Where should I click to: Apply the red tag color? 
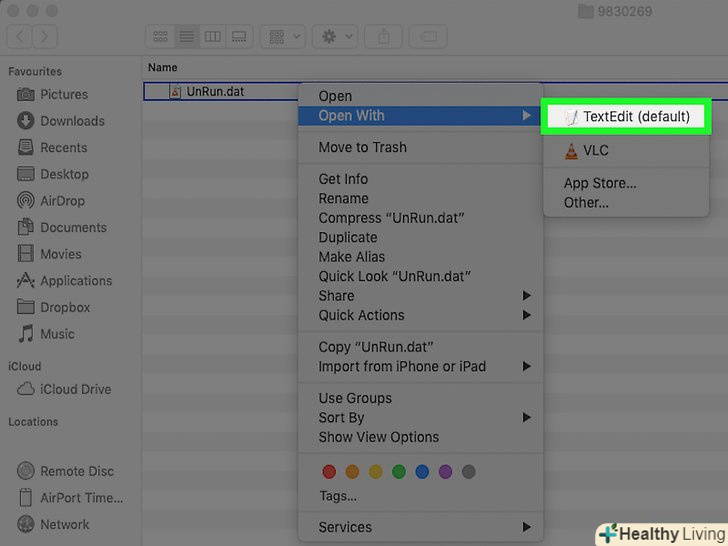(329, 472)
